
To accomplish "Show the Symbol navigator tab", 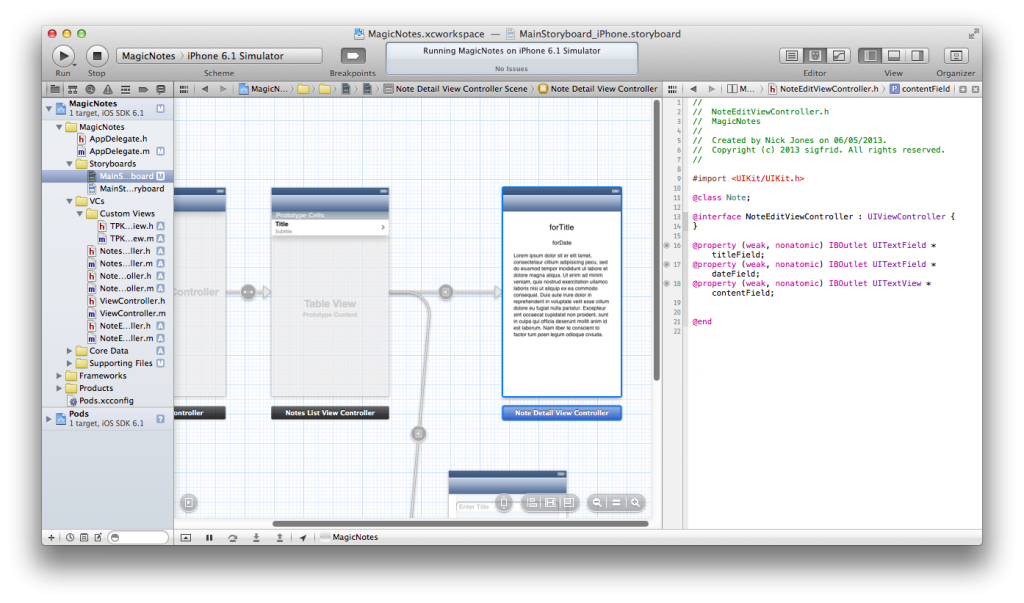I will click(x=72, y=90).
